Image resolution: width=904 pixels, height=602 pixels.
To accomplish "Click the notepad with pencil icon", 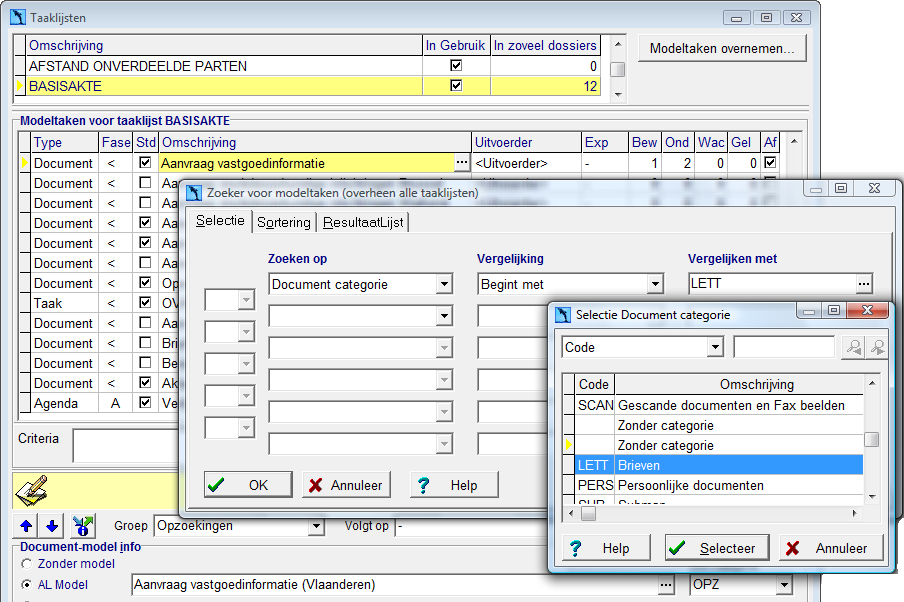I will coord(32,491).
